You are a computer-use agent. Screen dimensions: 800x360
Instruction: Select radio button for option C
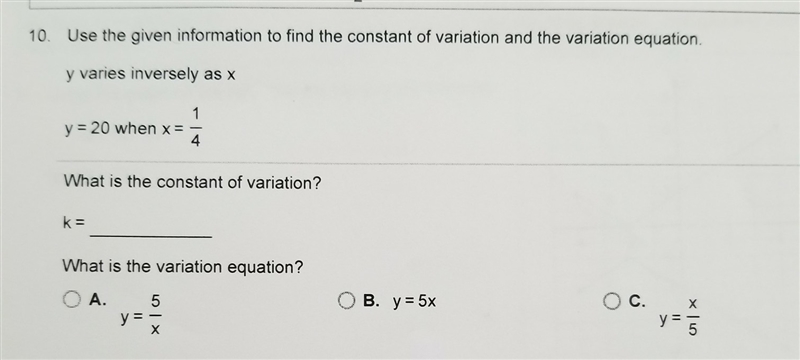point(612,301)
